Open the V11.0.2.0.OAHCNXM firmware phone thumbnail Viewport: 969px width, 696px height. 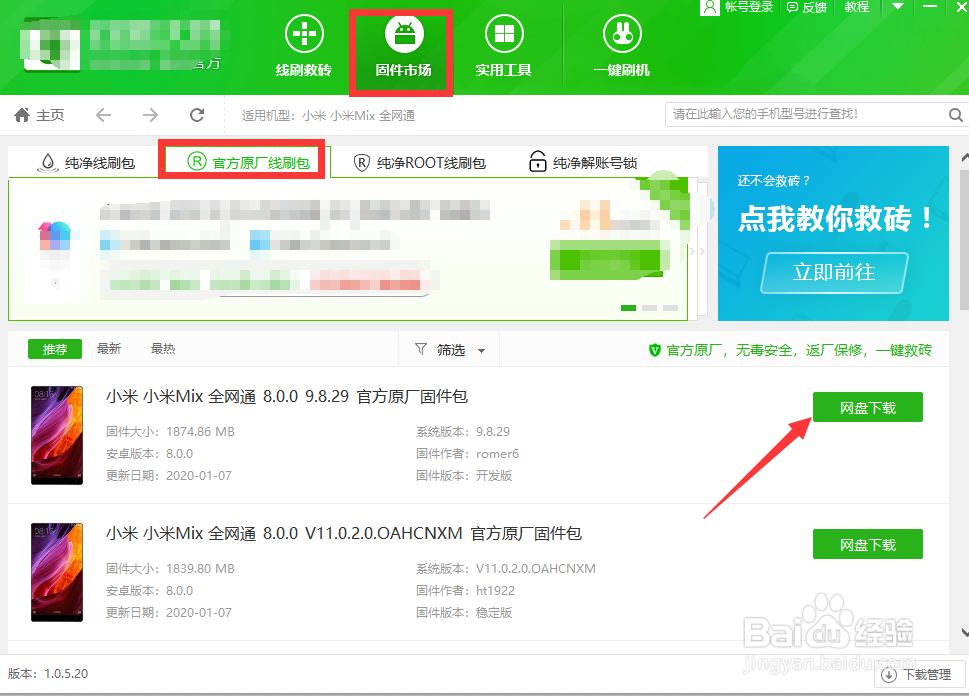tap(57, 572)
